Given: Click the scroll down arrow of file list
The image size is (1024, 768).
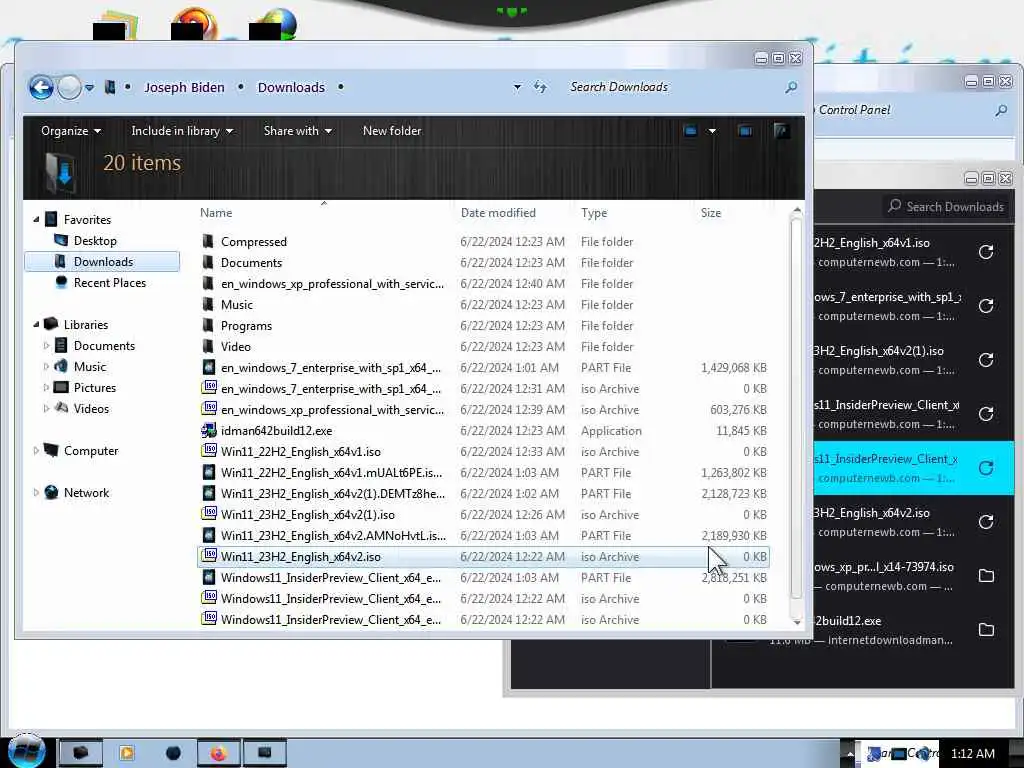Looking at the screenshot, I should [797, 622].
